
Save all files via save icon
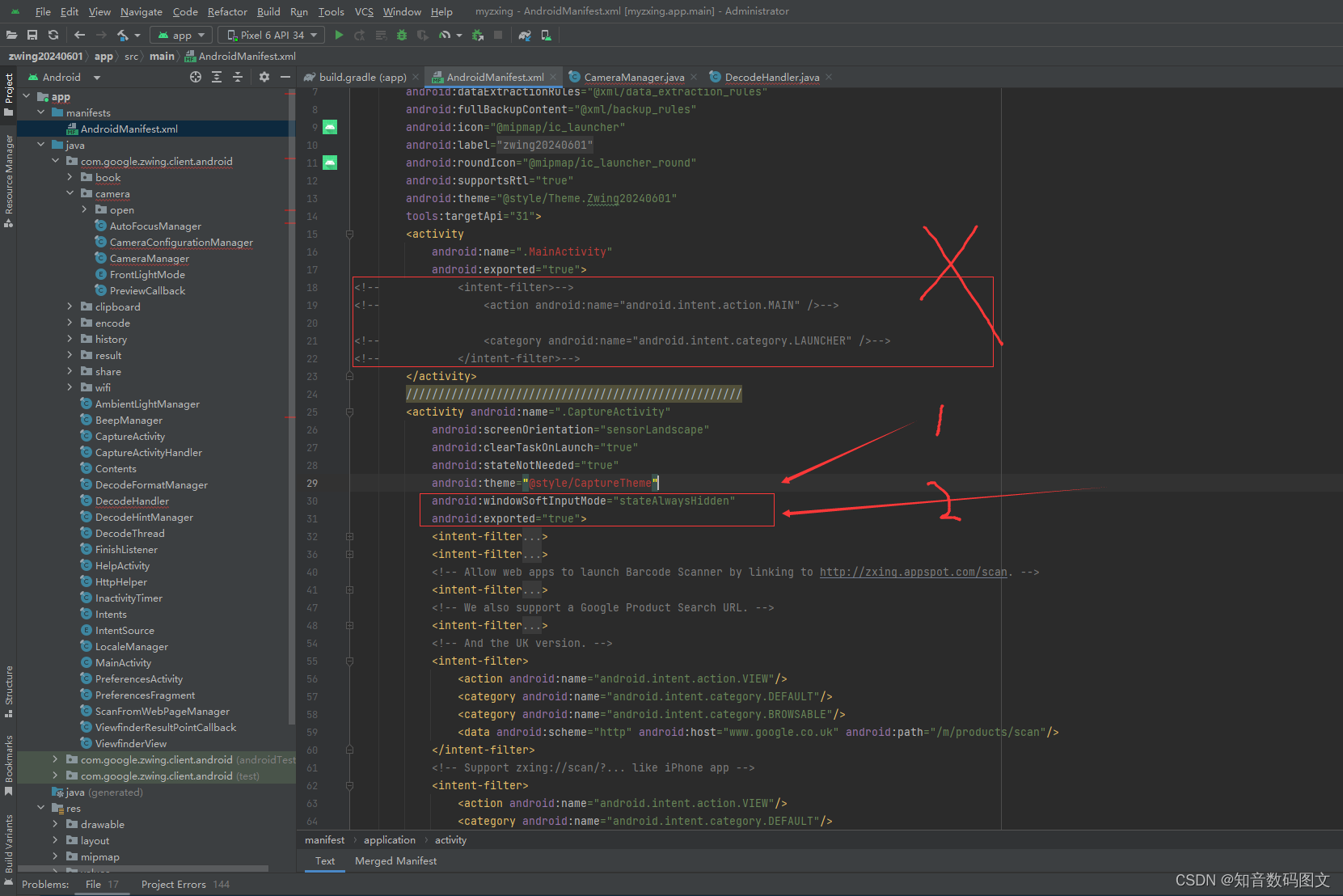[32, 35]
